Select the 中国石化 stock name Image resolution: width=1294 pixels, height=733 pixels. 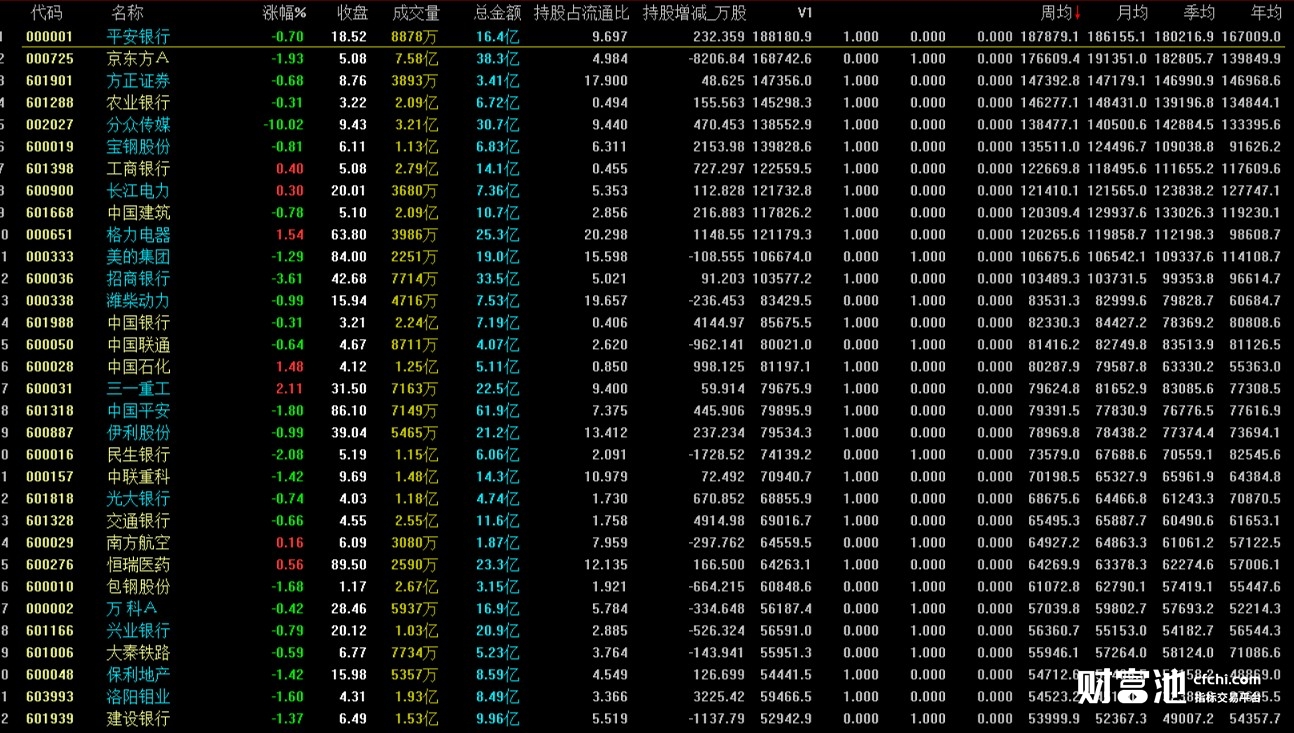pyautogui.click(x=138, y=367)
